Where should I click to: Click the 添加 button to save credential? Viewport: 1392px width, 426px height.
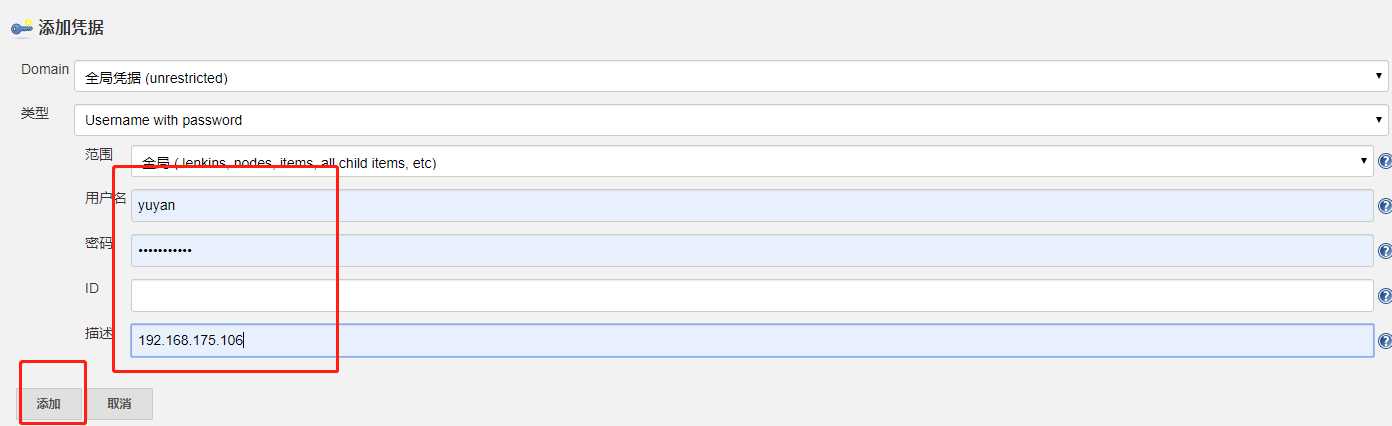coord(49,404)
